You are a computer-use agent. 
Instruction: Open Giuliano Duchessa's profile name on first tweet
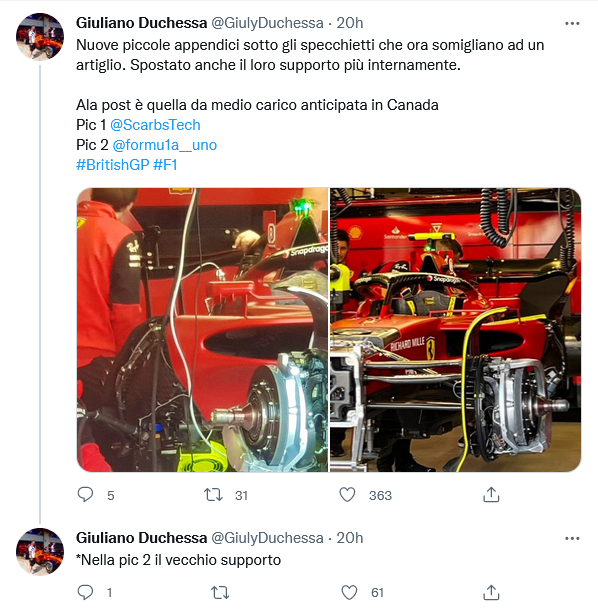point(141,23)
